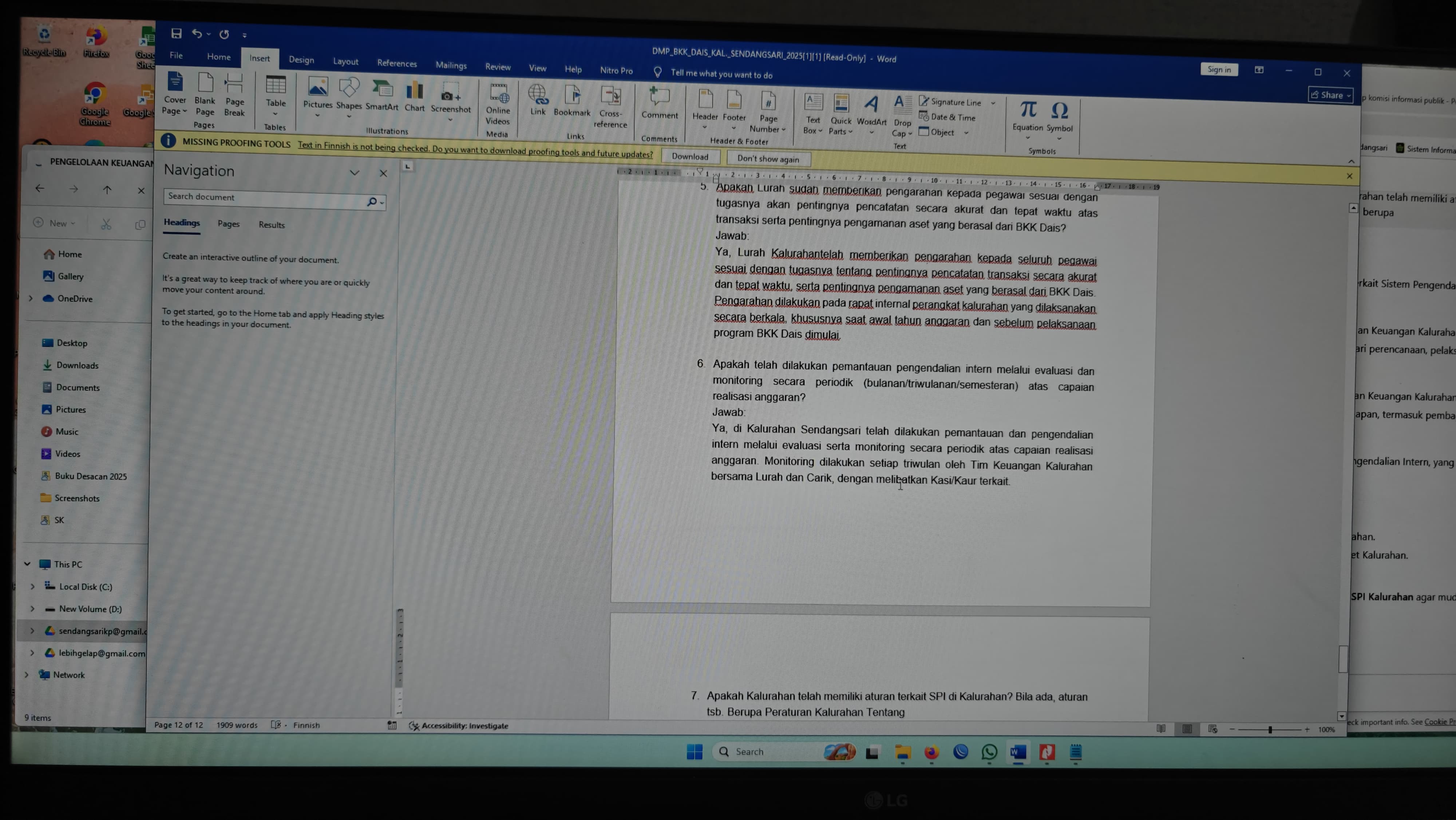Insert Online Videos
This screenshot has width=1456, height=820.
(498, 105)
